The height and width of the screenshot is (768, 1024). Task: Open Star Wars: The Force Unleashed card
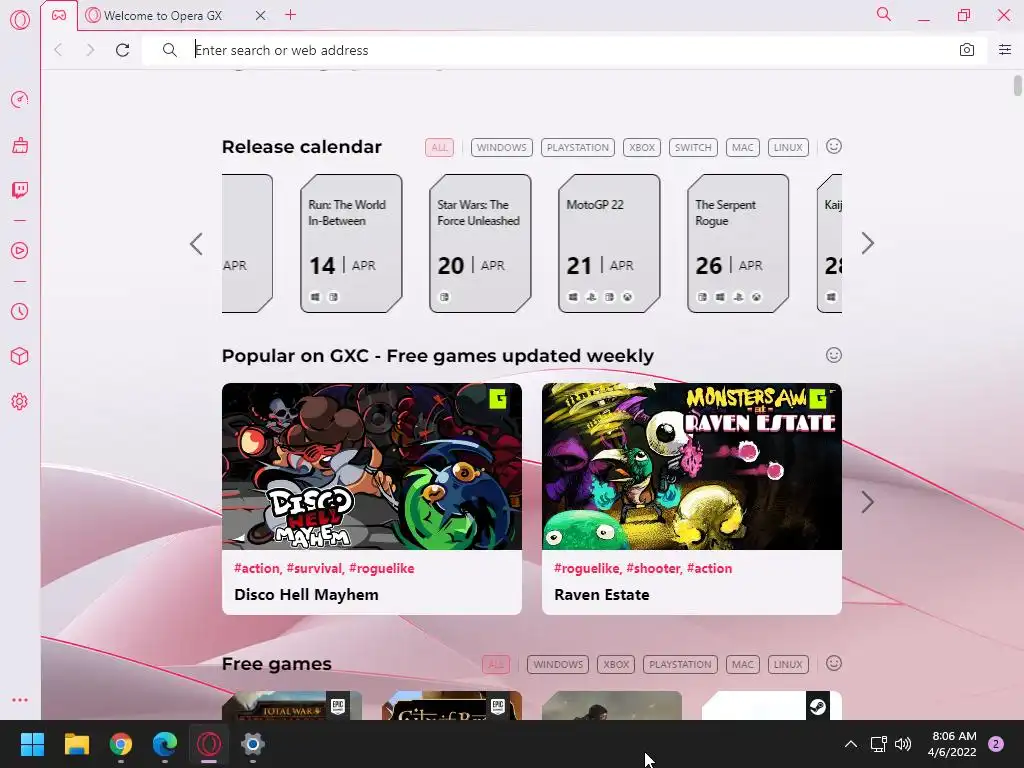click(x=480, y=244)
